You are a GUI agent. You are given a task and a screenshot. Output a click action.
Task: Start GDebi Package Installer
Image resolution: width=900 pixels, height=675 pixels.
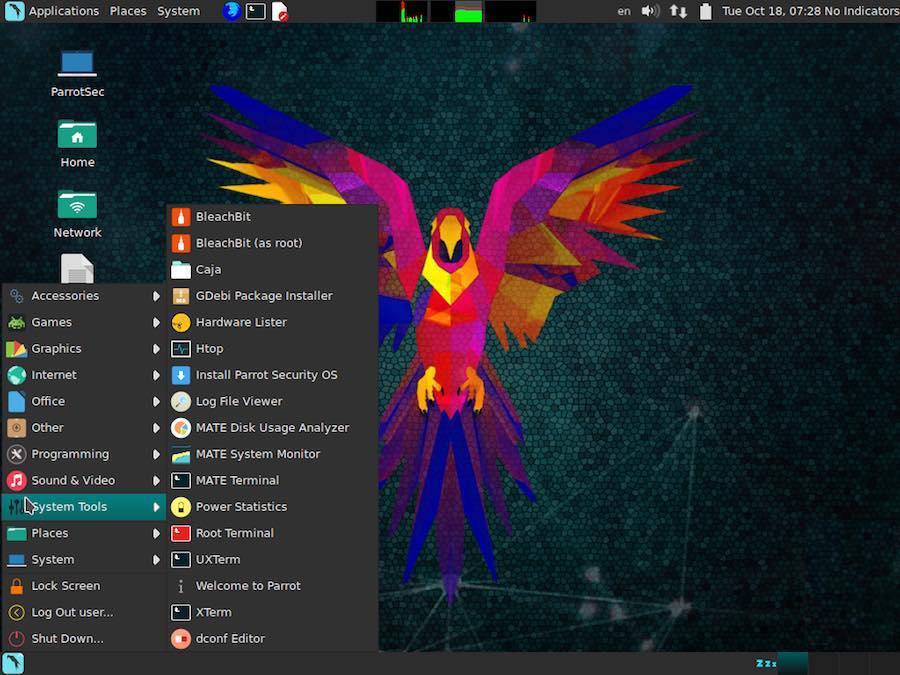[273, 296]
